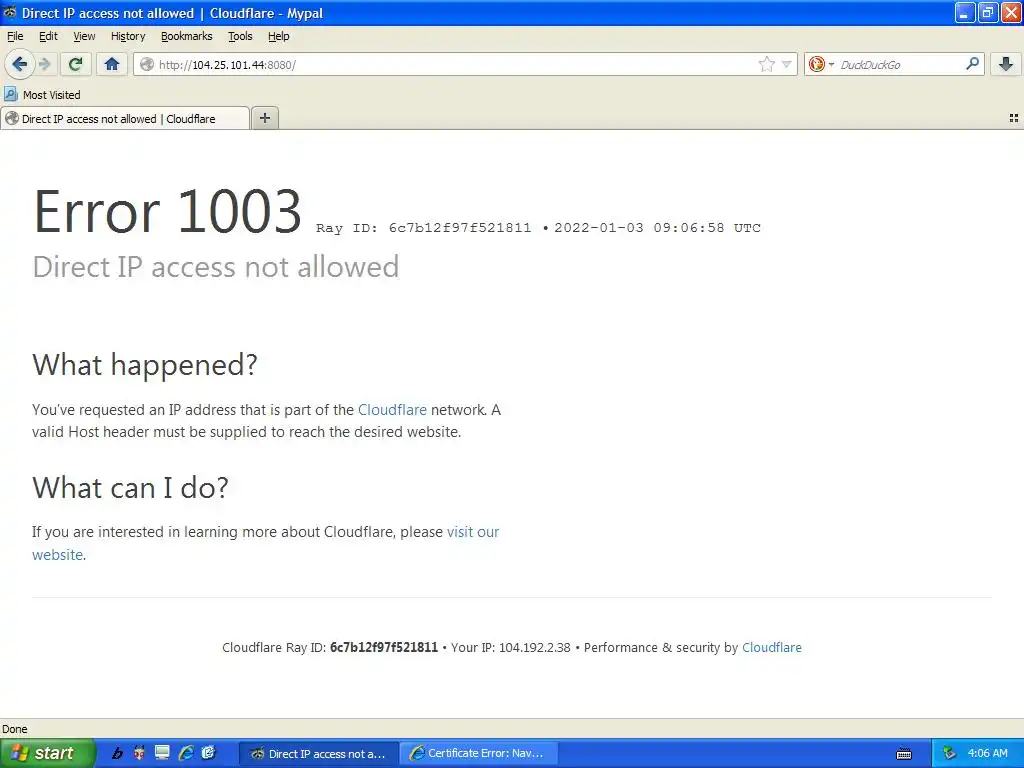Viewport: 1024px width, 768px height.
Task: Open the View menu
Action: [x=84, y=36]
